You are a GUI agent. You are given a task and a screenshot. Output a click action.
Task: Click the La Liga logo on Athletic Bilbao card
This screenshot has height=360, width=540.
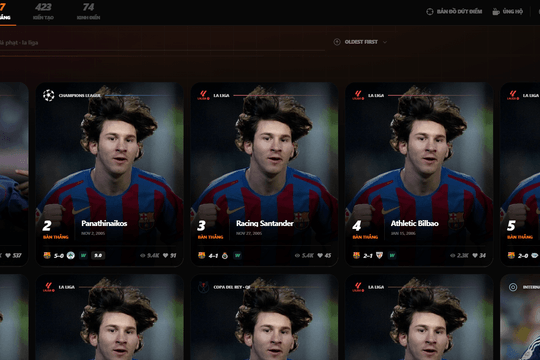point(358,95)
